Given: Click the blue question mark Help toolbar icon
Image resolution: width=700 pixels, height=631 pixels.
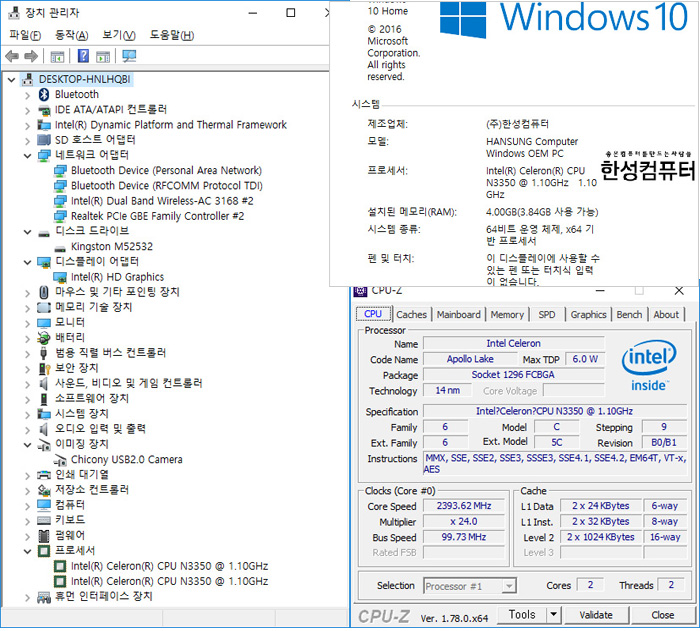Looking at the screenshot, I should click(x=83, y=56).
